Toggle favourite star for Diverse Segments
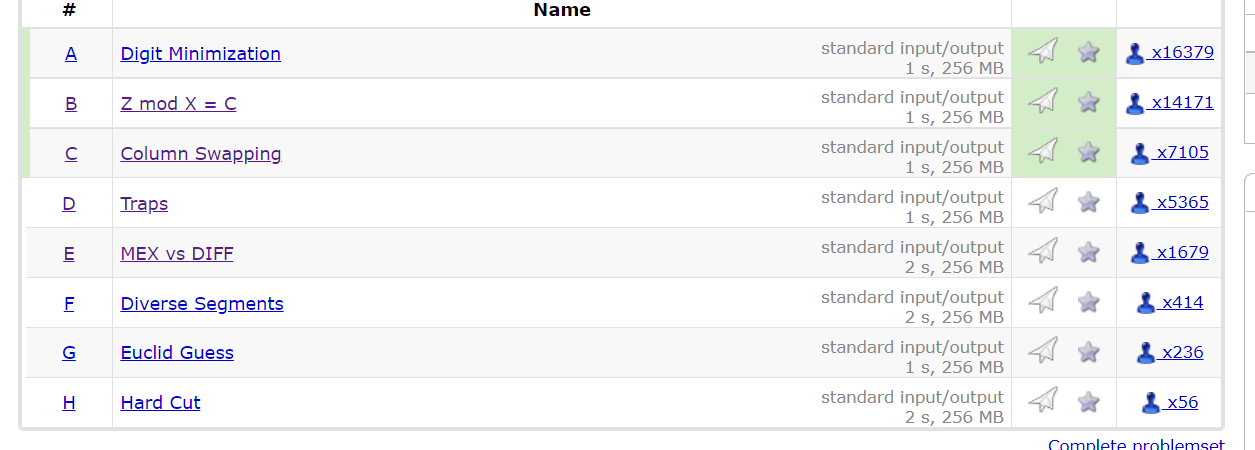 [x=1089, y=302]
